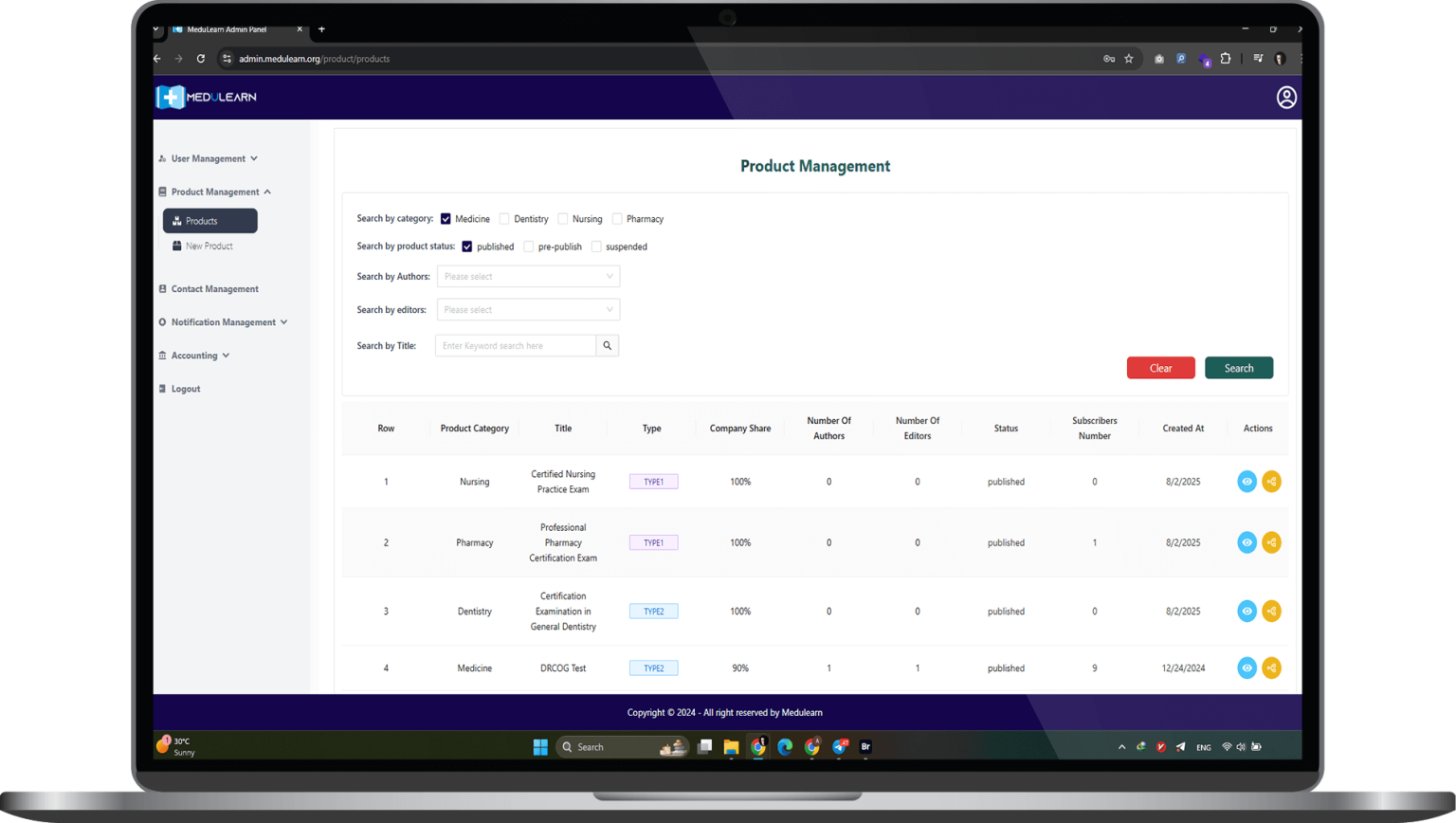This screenshot has height=823, width=1456.
Task: Click the magnifier icon beside title search
Action: tap(607, 346)
